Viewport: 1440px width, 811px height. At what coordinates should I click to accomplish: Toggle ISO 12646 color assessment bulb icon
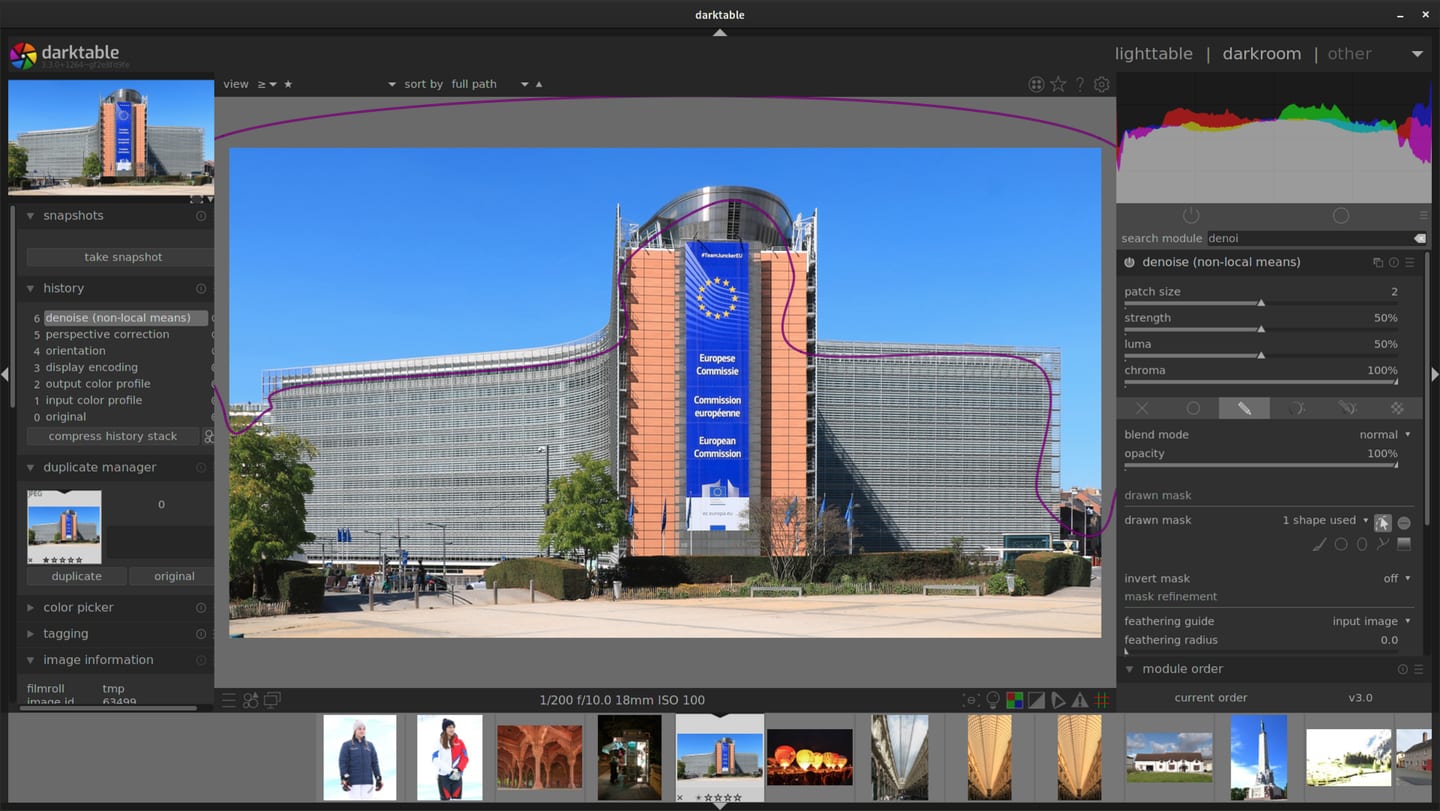[993, 700]
